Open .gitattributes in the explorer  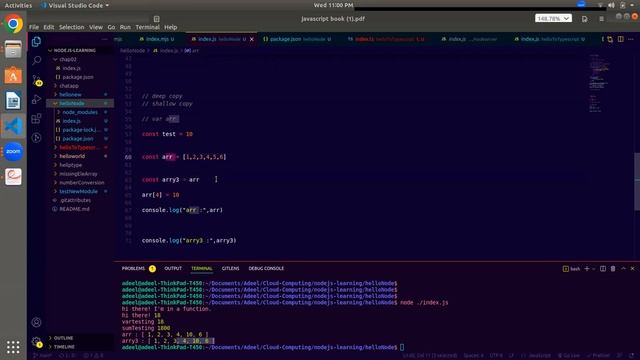75,200
